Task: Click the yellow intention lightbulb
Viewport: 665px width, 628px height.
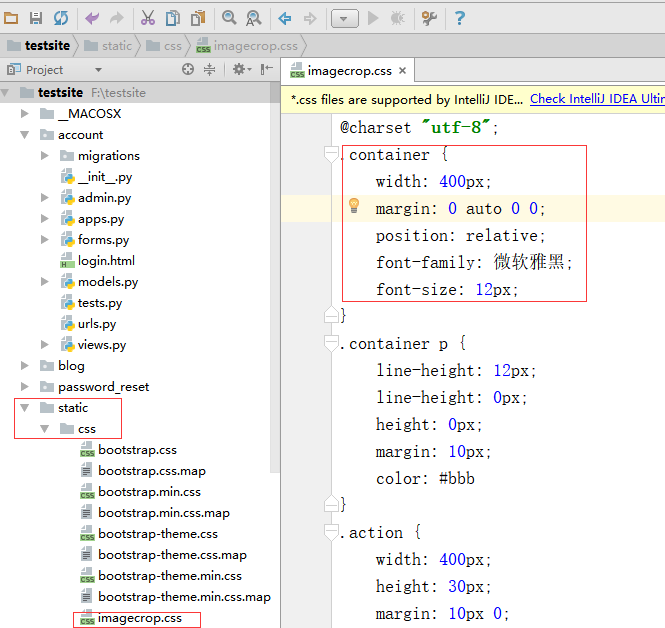Action: tap(353, 206)
